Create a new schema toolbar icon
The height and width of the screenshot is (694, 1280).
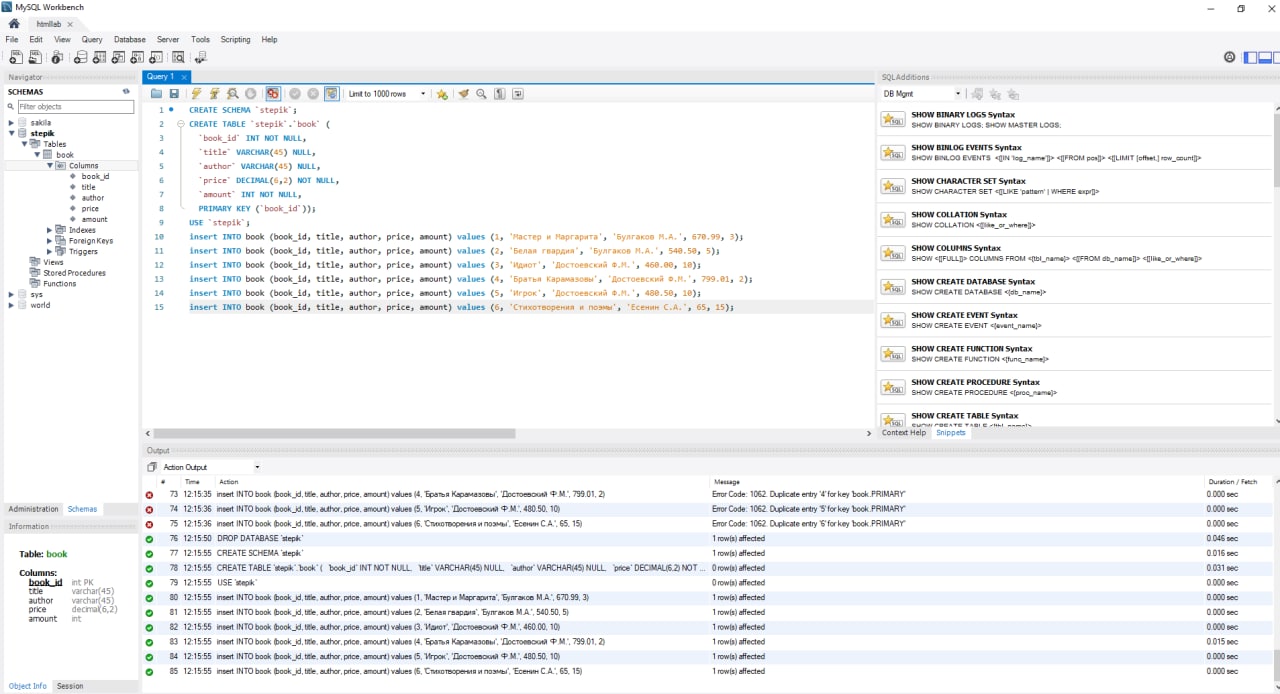click(81, 57)
